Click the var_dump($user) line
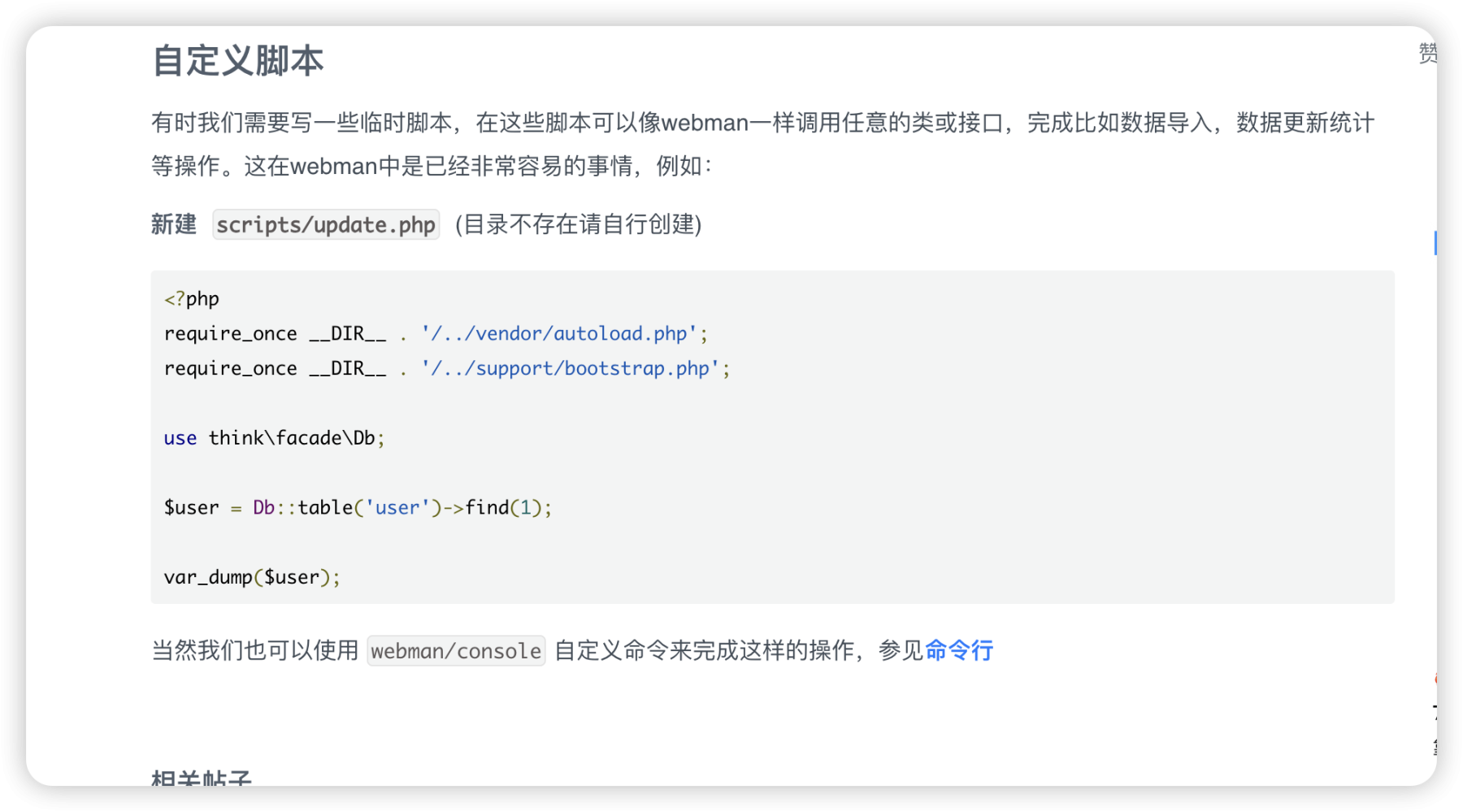Viewport: 1463px width, 812px height. [x=252, y=577]
